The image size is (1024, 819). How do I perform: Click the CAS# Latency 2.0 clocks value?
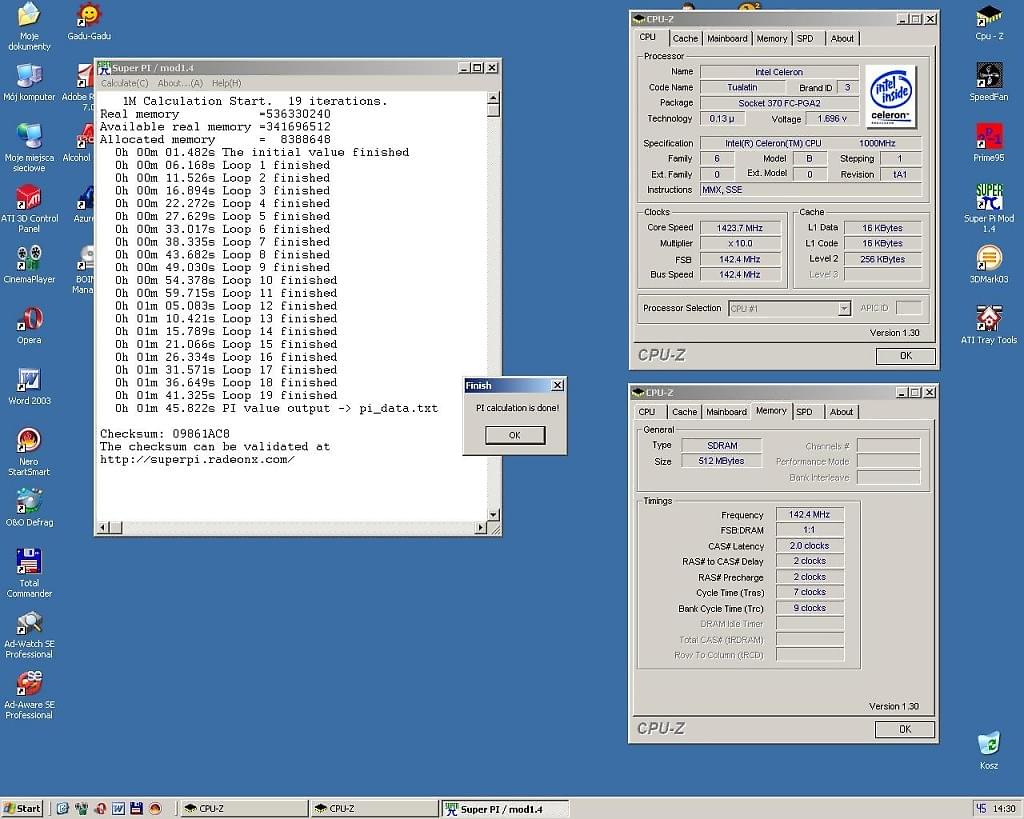coord(809,546)
